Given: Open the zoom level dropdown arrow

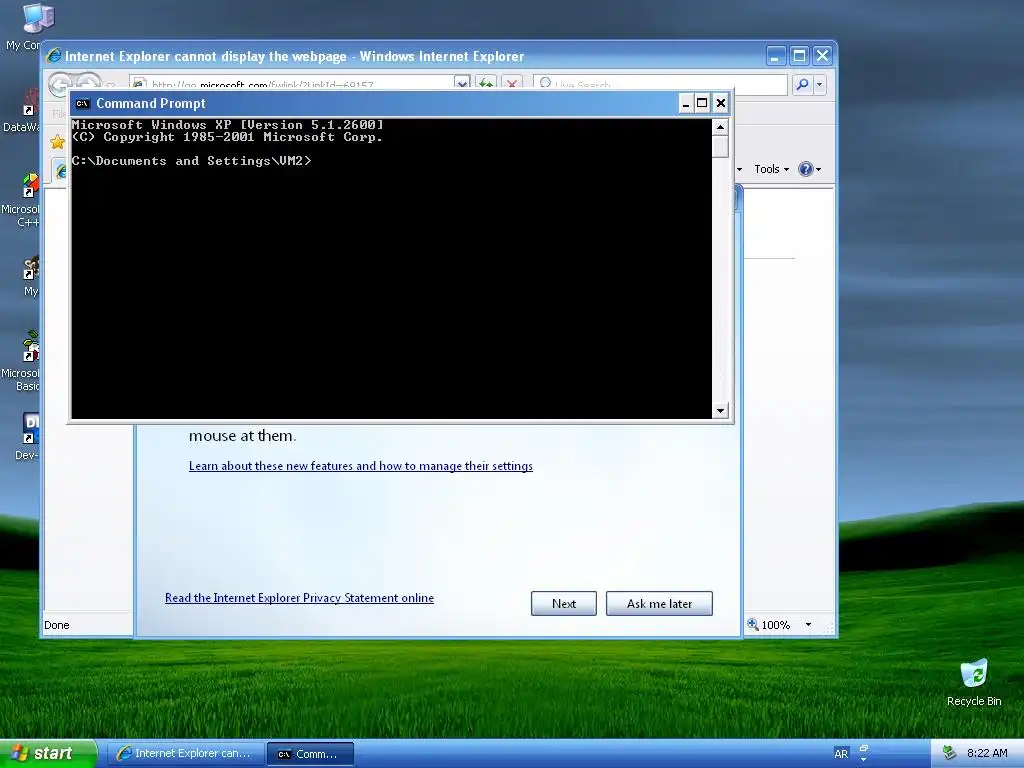Looking at the screenshot, I should (x=808, y=625).
